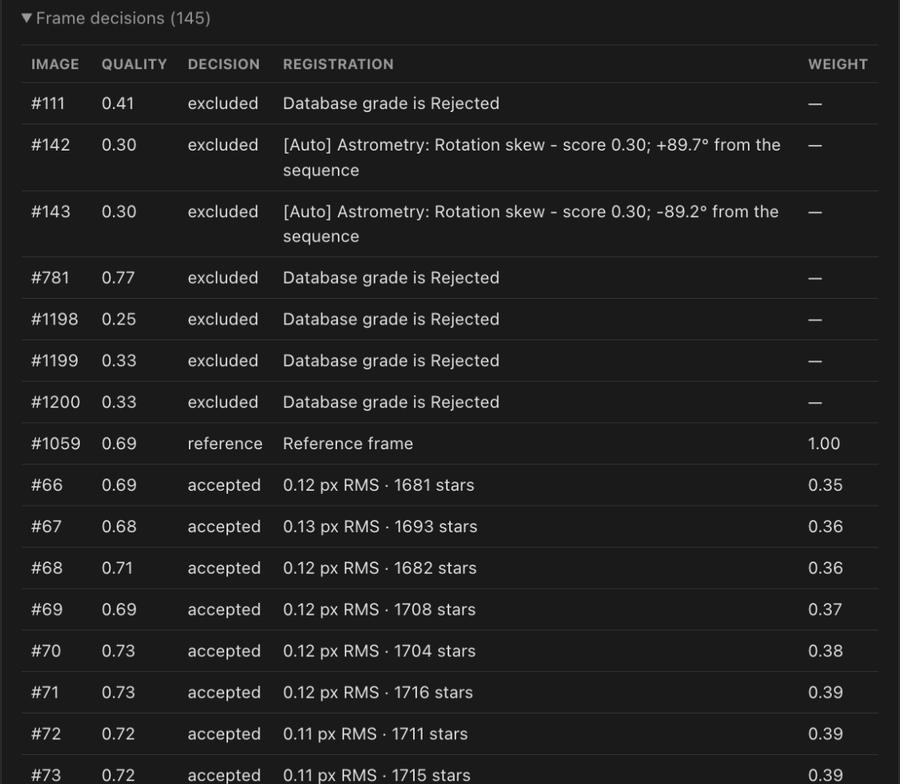This screenshot has width=900, height=784.
Task: Select image #142 rotation skew row
Action: coord(449,157)
